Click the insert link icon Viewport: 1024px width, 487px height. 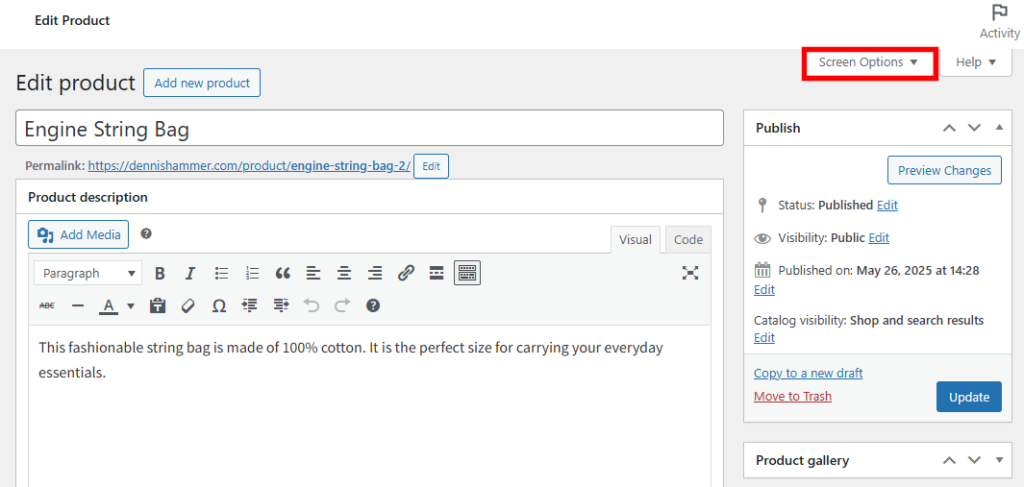[x=406, y=273]
